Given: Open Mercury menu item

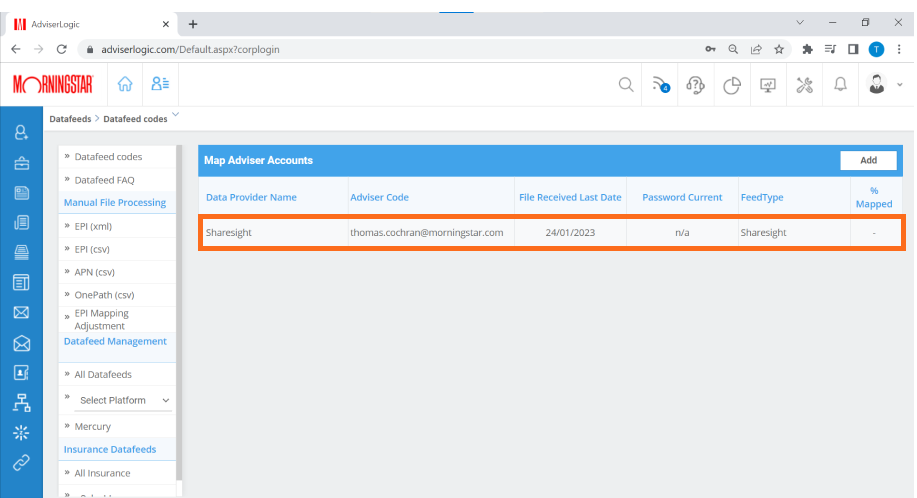Looking at the screenshot, I should (x=92, y=426).
